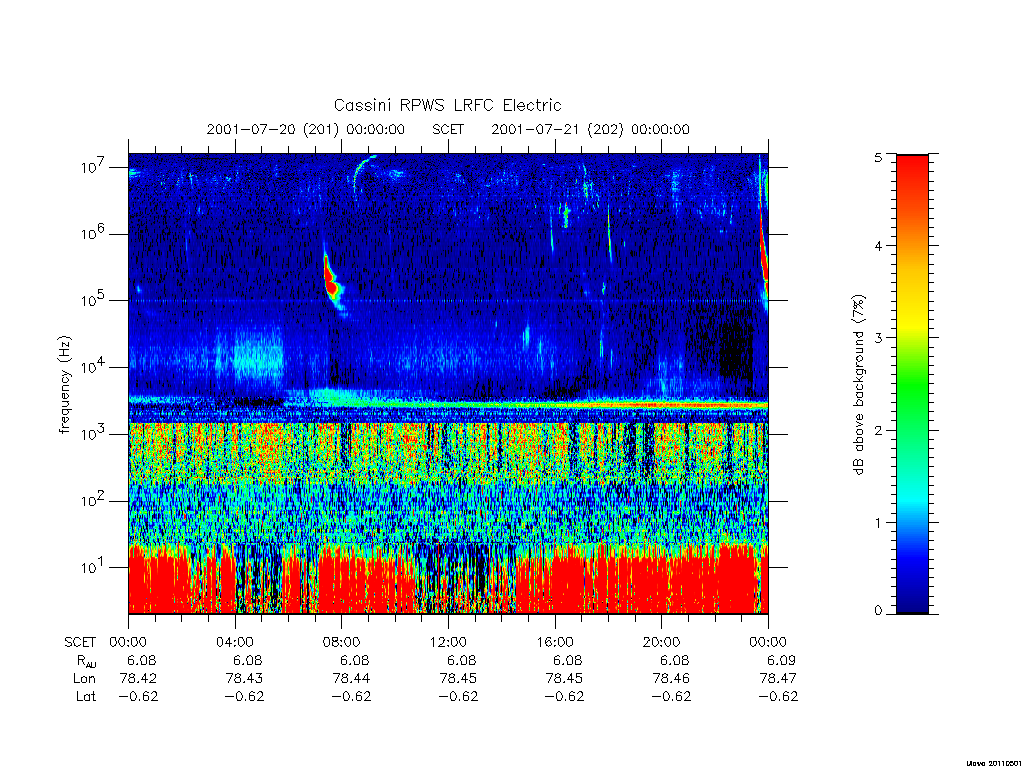
Task: Click the "frequency (Hz)" axis label
Action: (x=65, y=385)
